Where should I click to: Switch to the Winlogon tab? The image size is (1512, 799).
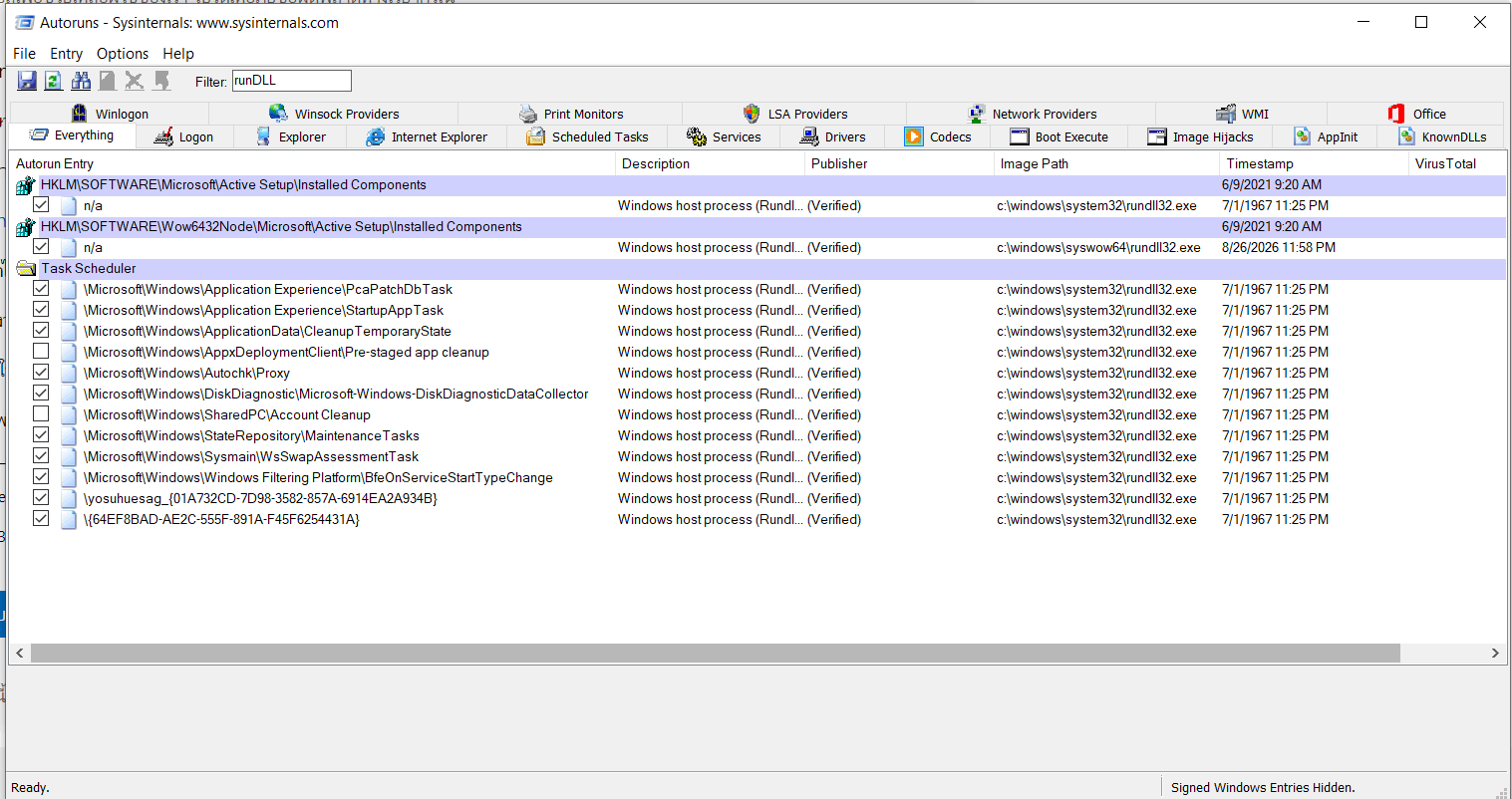[110, 114]
